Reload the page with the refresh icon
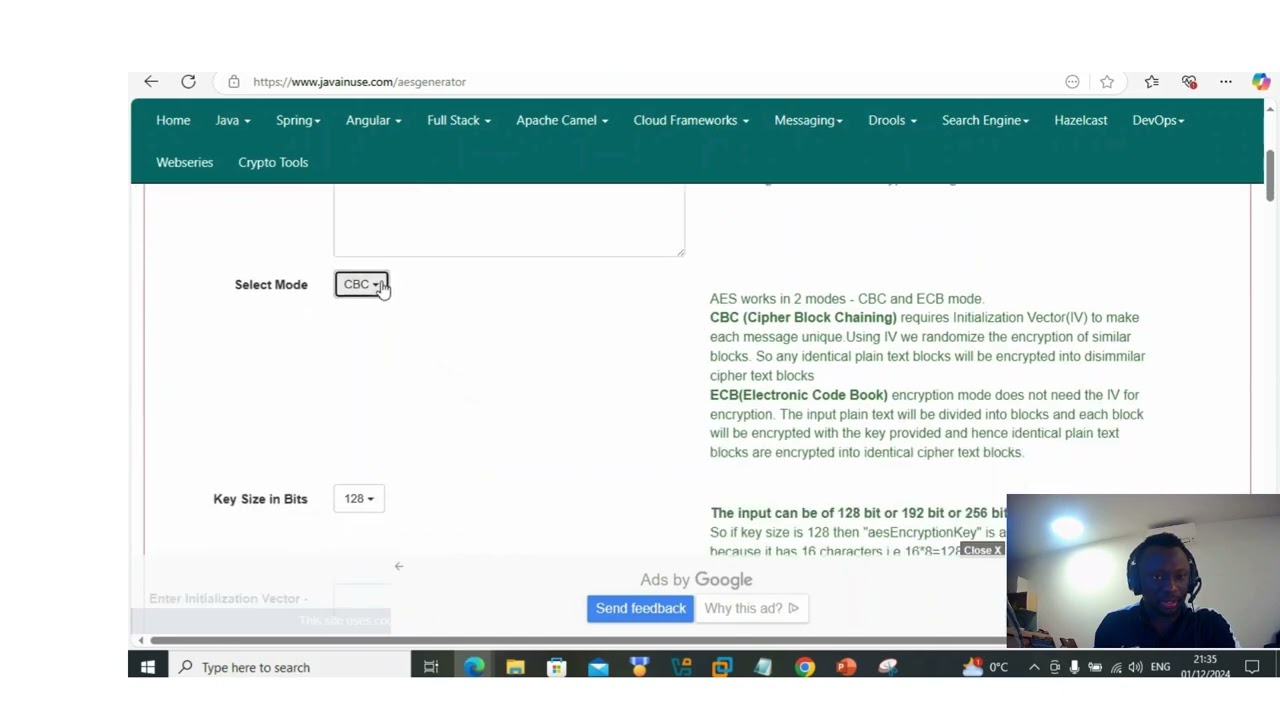Screen dimensions: 1280x720 click(x=188, y=82)
